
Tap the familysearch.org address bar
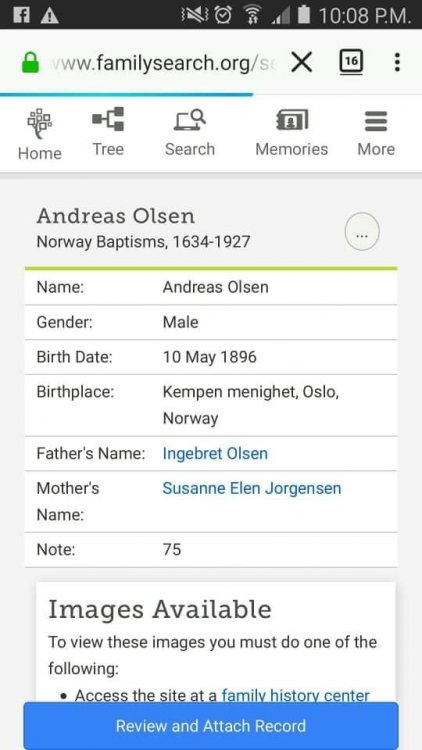pos(162,63)
